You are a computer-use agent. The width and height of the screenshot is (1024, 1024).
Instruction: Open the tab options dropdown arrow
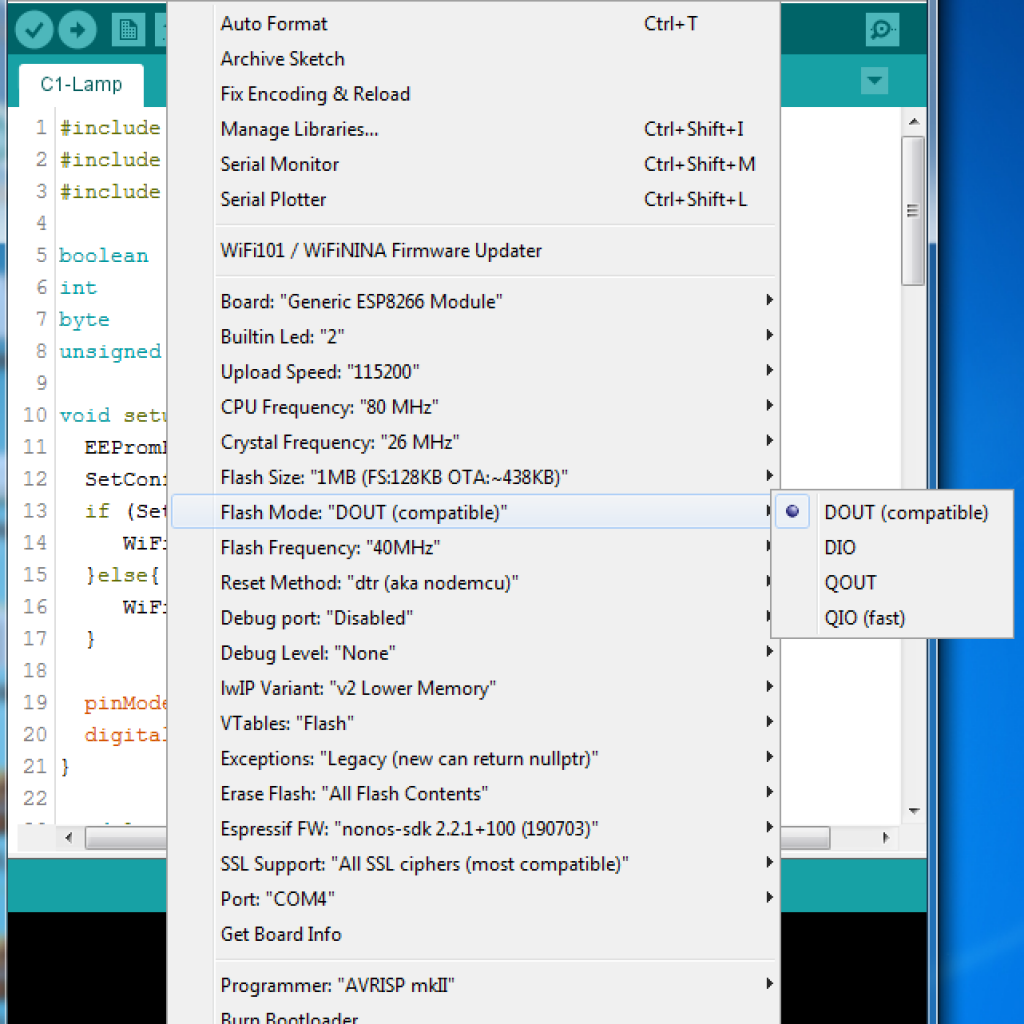(874, 81)
